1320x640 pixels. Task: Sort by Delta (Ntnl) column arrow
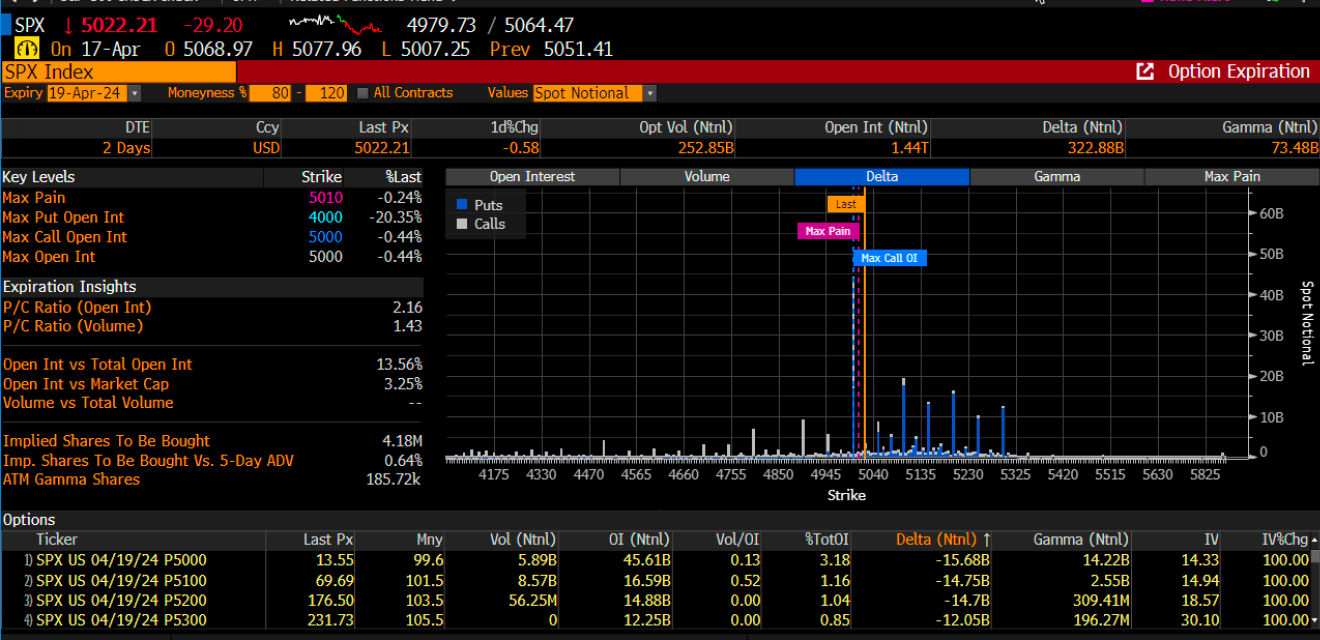(986, 540)
